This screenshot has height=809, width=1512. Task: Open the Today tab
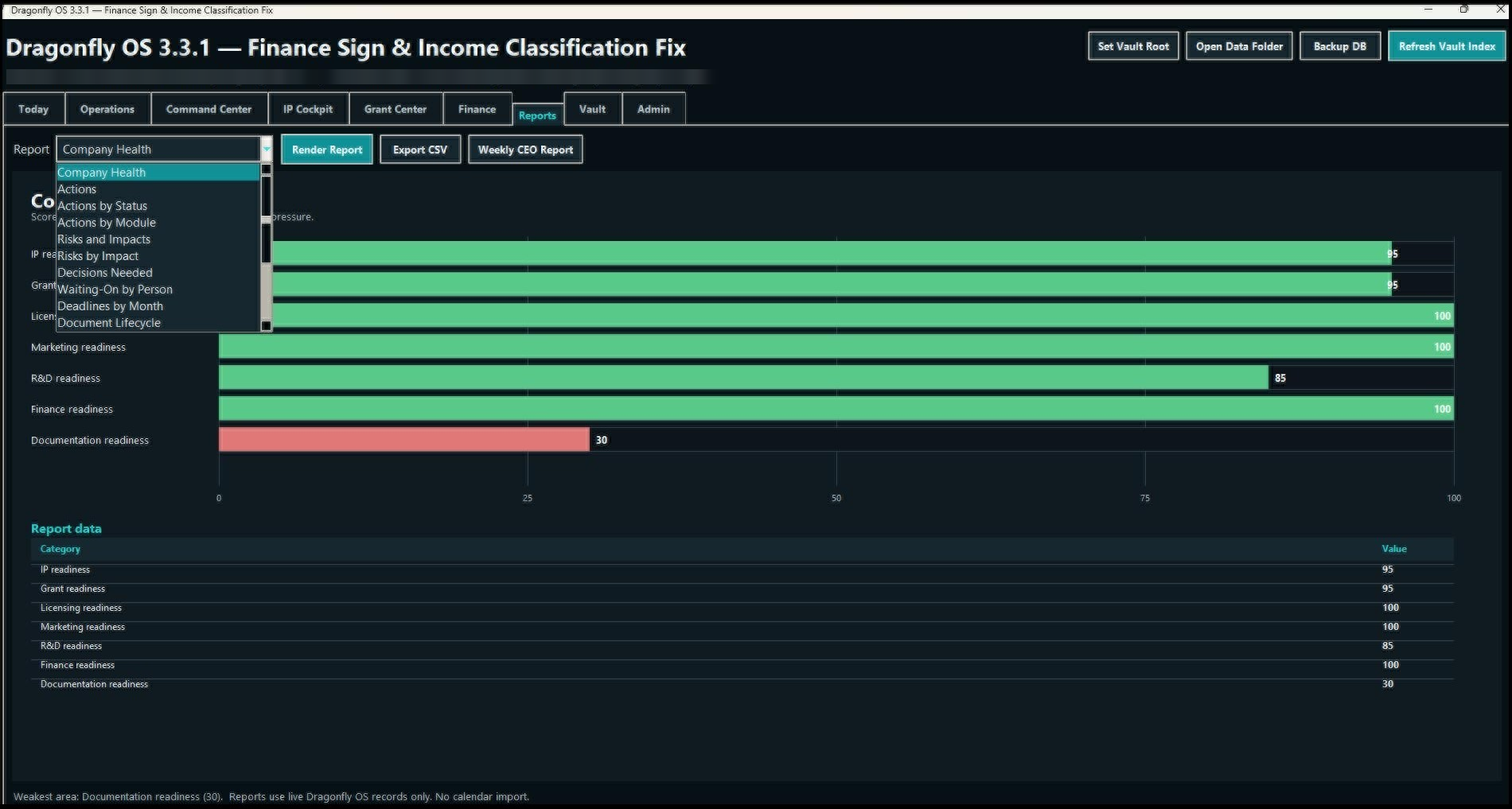(x=33, y=109)
